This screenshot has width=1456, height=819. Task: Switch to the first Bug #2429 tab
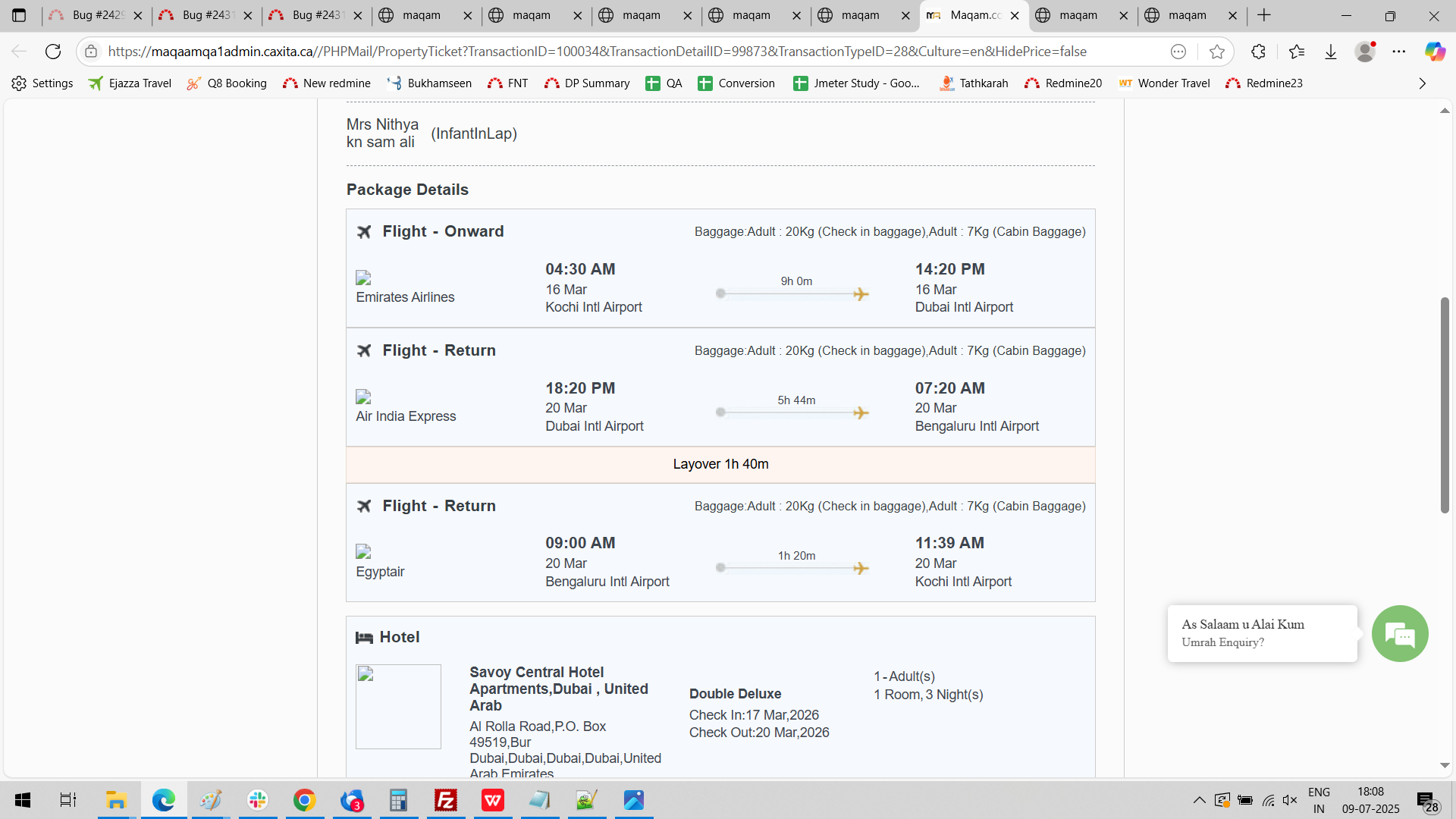[x=95, y=15]
